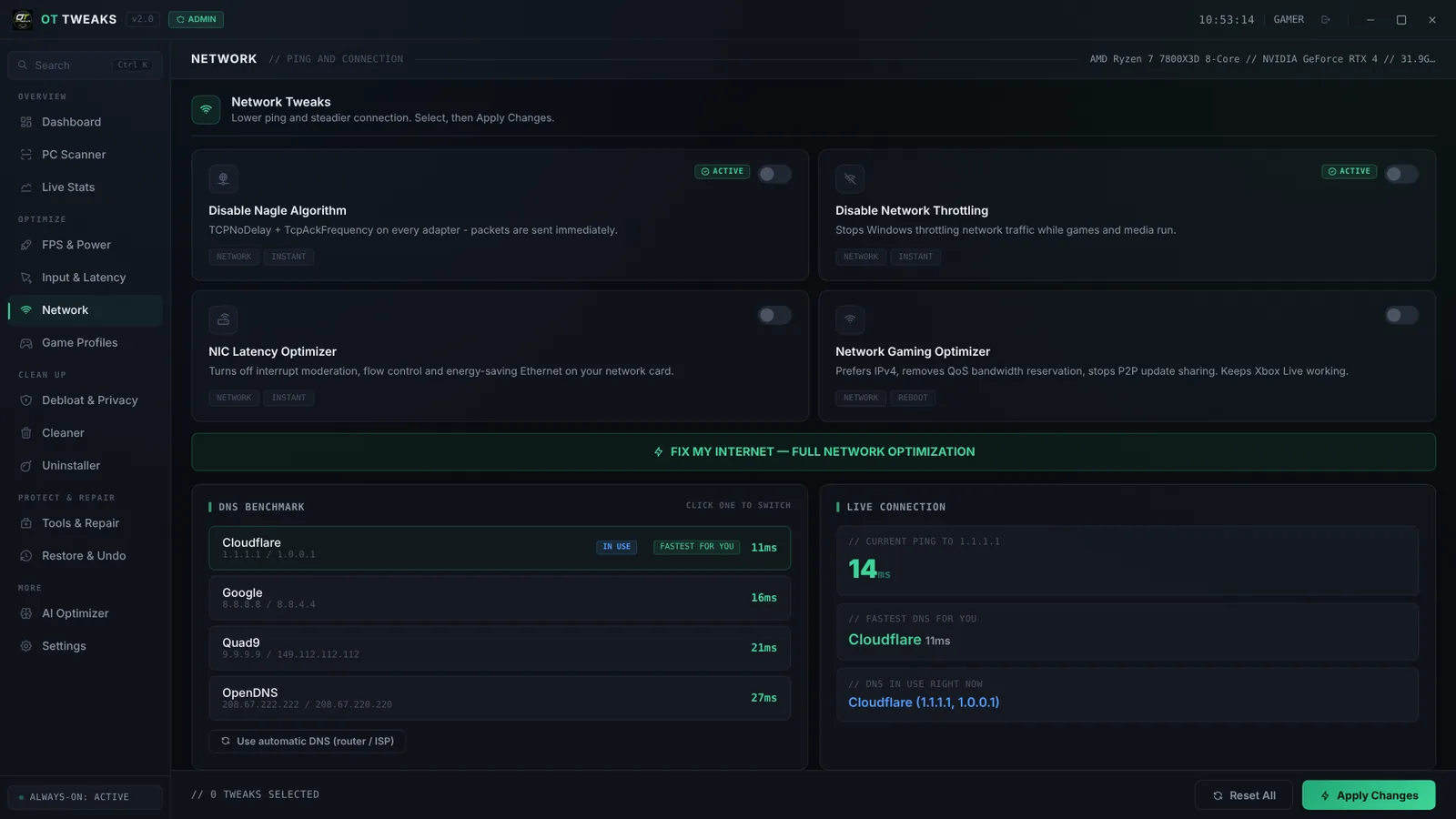Click the Disable Network Throttling card icon
This screenshot has height=819, width=1456.
(x=850, y=179)
